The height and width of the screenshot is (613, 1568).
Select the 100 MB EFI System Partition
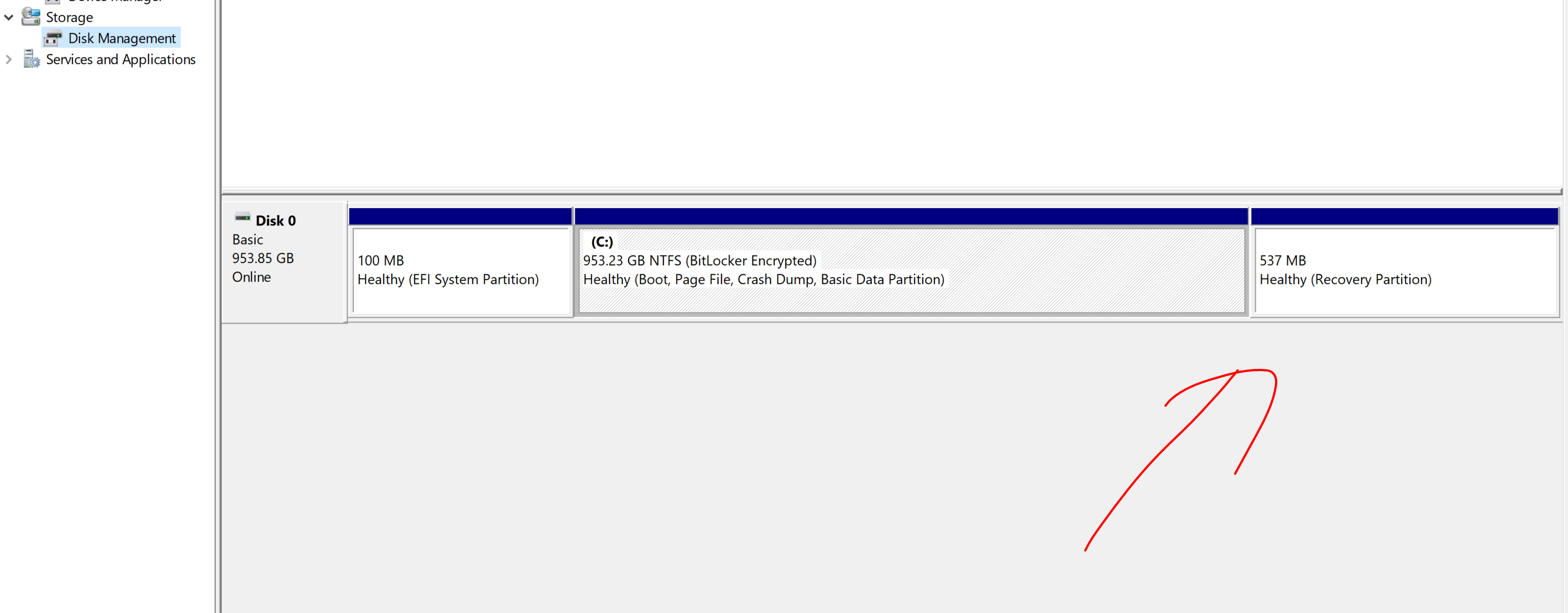click(460, 270)
